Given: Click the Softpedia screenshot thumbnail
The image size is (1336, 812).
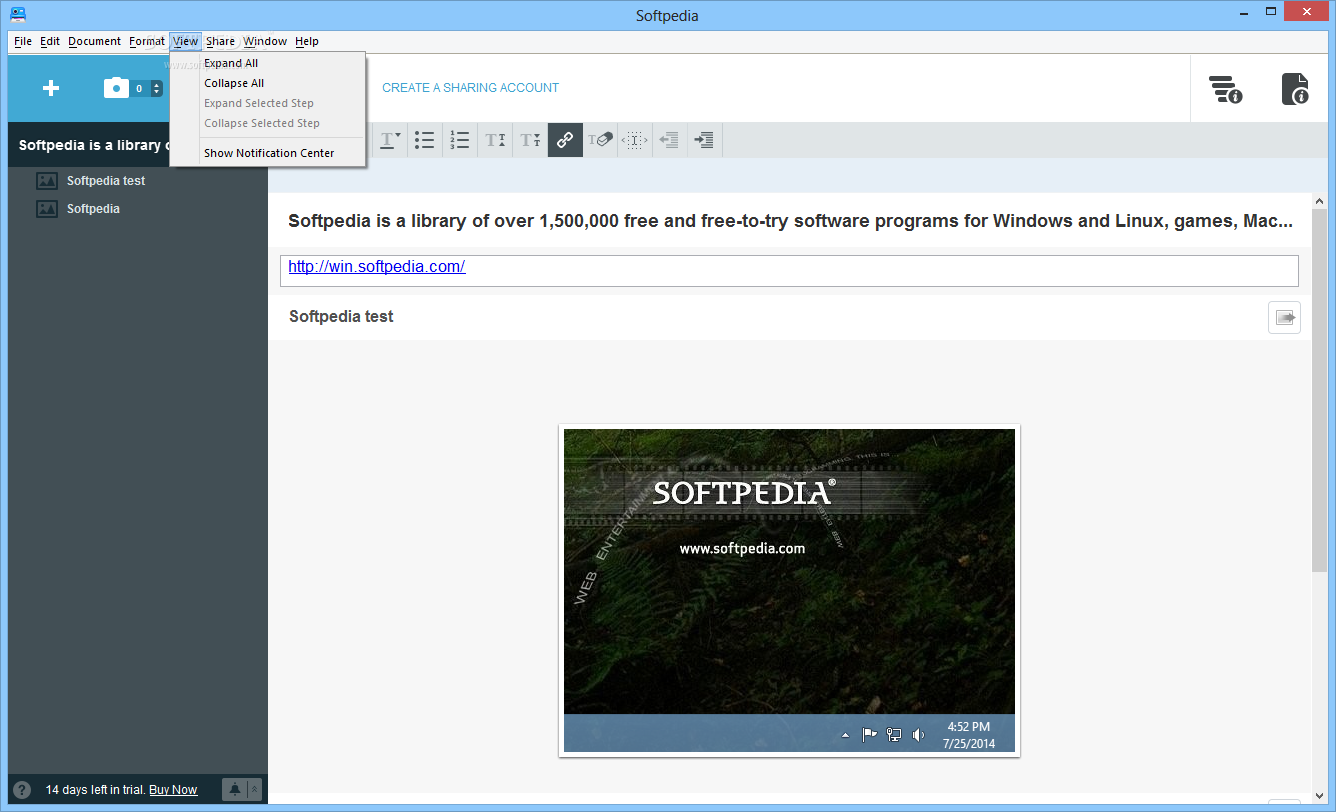Looking at the screenshot, I should click(x=789, y=591).
